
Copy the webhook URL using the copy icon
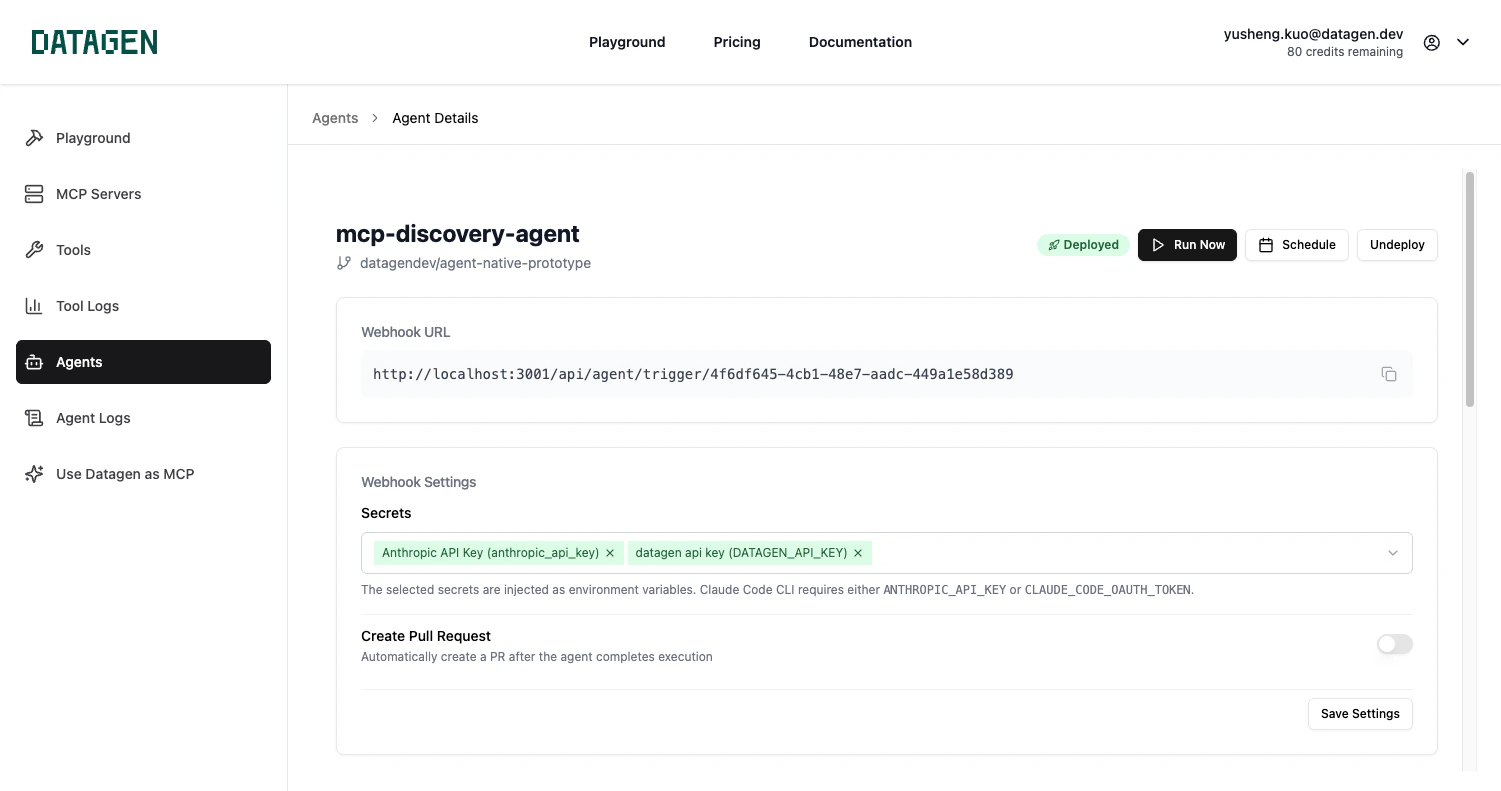(x=1388, y=373)
